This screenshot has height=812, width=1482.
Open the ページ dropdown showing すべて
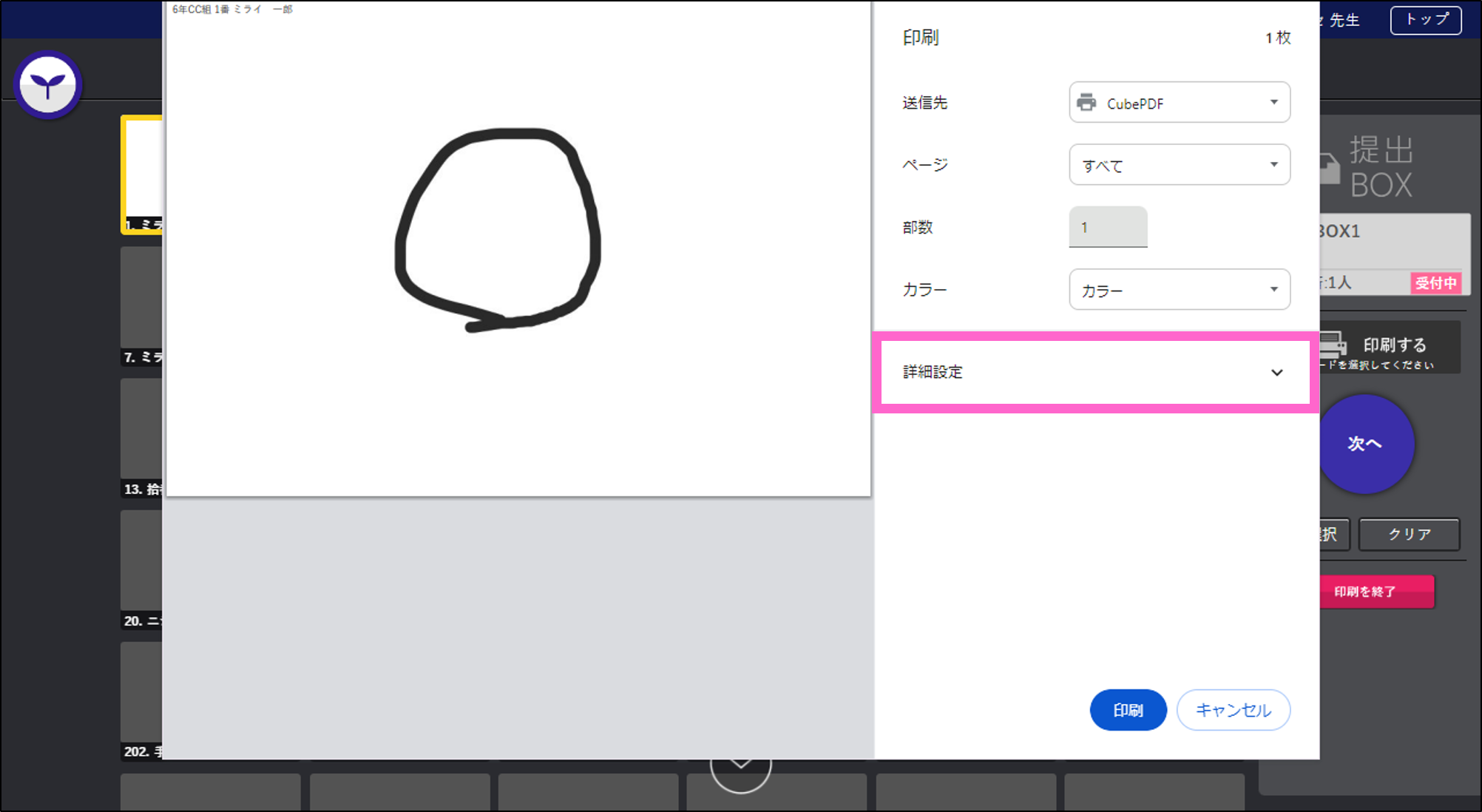point(1179,165)
